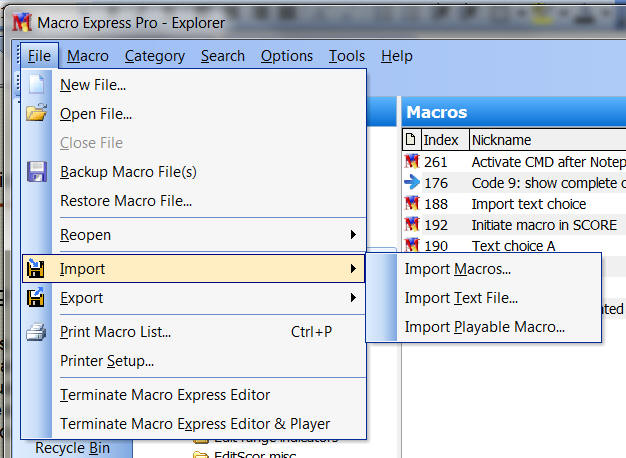Choose Open File... menu entry
The width and height of the screenshot is (626, 458).
(x=194, y=114)
